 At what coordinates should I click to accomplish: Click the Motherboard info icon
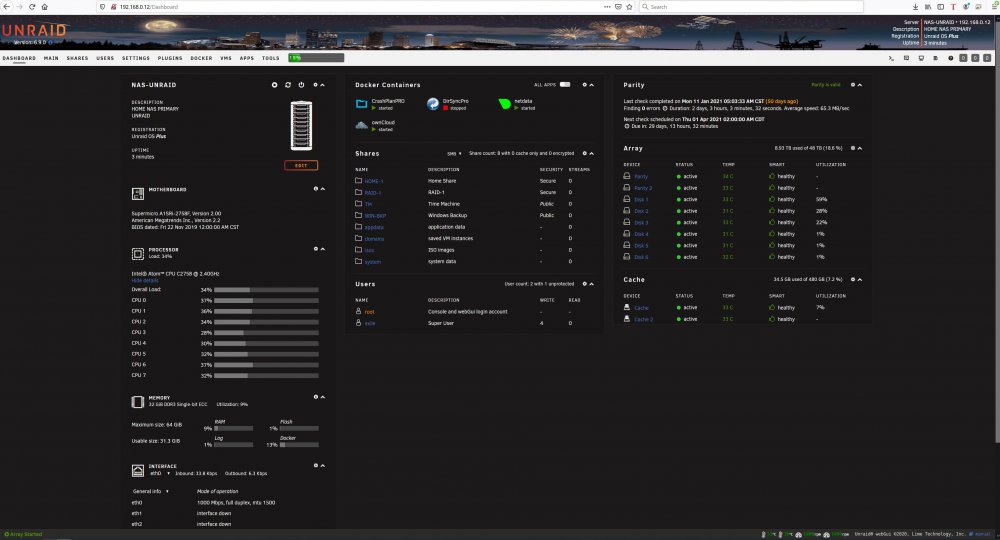(315, 189)
